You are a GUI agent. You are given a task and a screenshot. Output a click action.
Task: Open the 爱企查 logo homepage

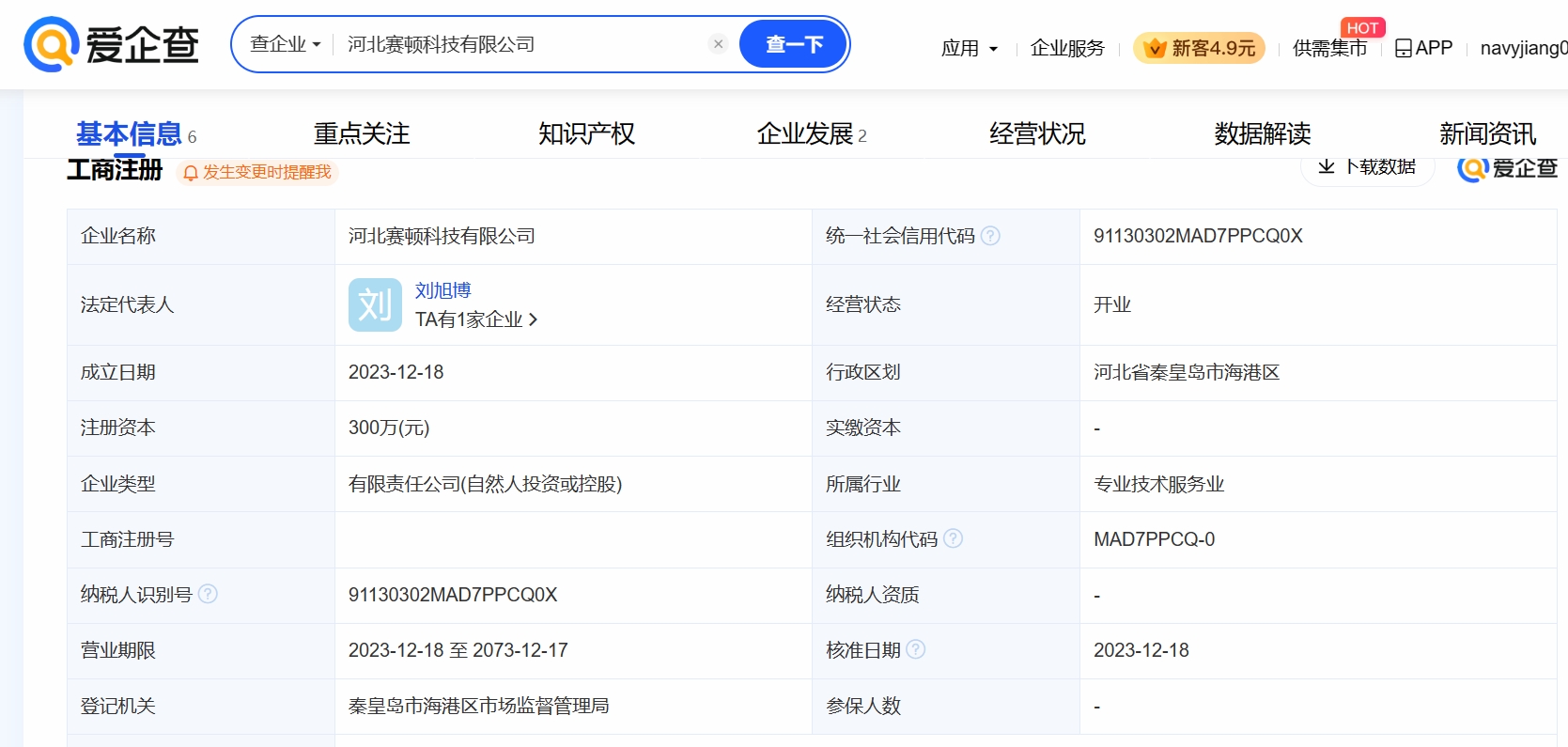[x=111, y=44]
